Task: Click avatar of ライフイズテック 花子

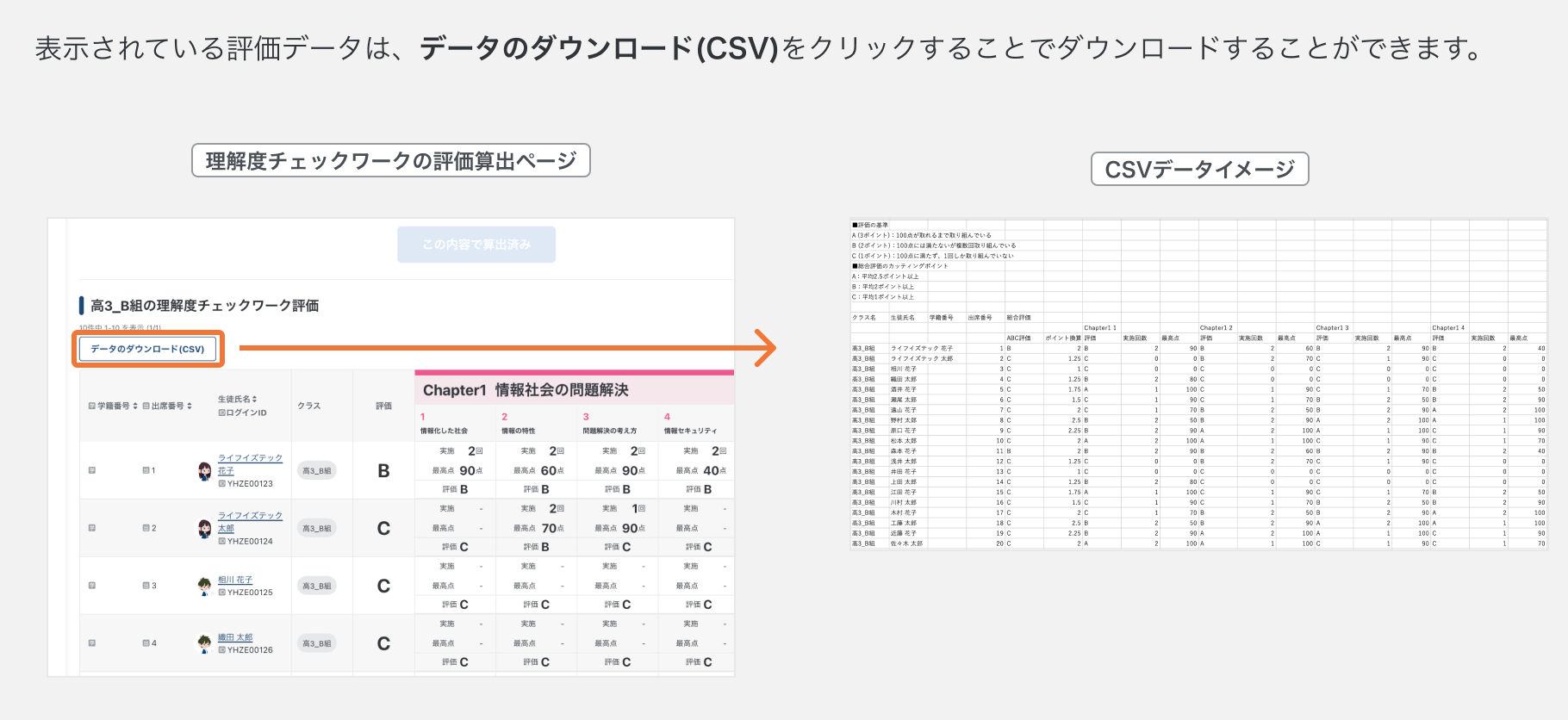Action: point(204,470)
